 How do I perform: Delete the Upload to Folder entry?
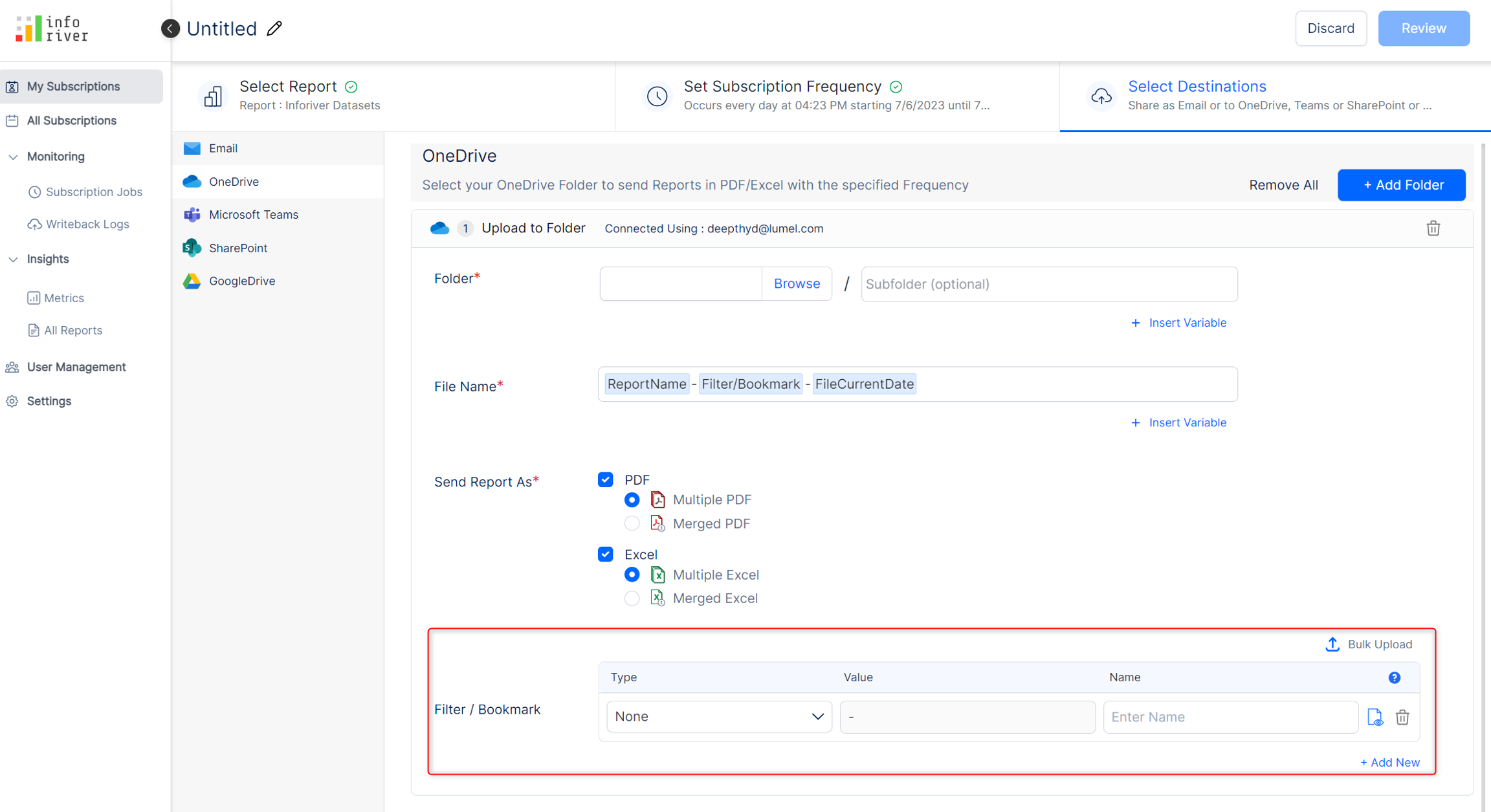1433,228
